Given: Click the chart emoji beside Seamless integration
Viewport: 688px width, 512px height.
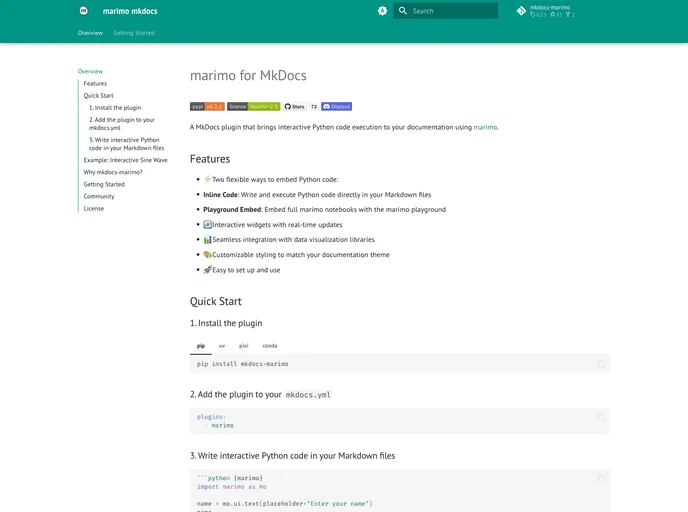Looking at the screenshot, I should pyautogui.click(x=208, y=240).
